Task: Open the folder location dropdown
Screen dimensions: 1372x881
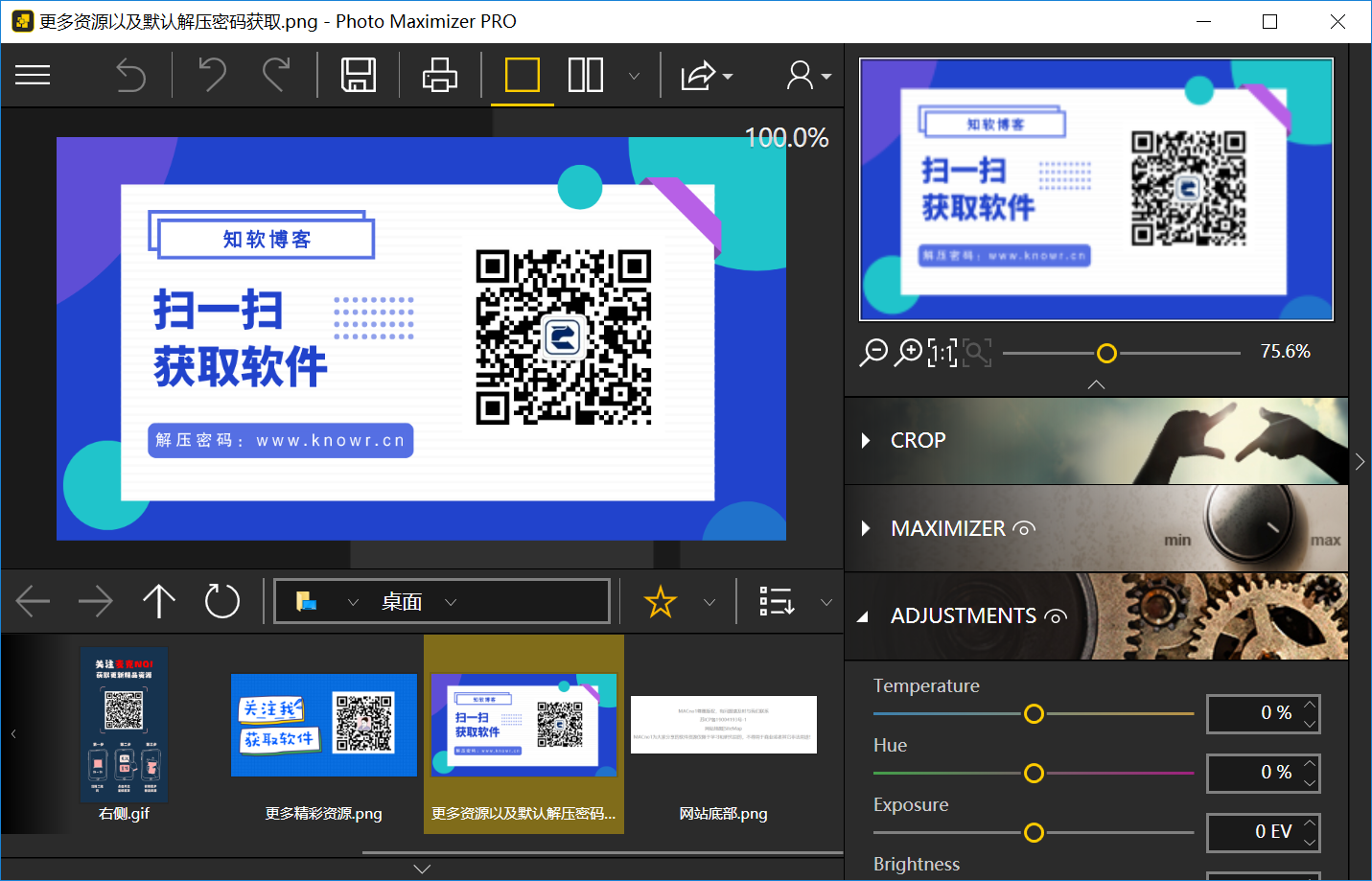Action: coord(352,603)
